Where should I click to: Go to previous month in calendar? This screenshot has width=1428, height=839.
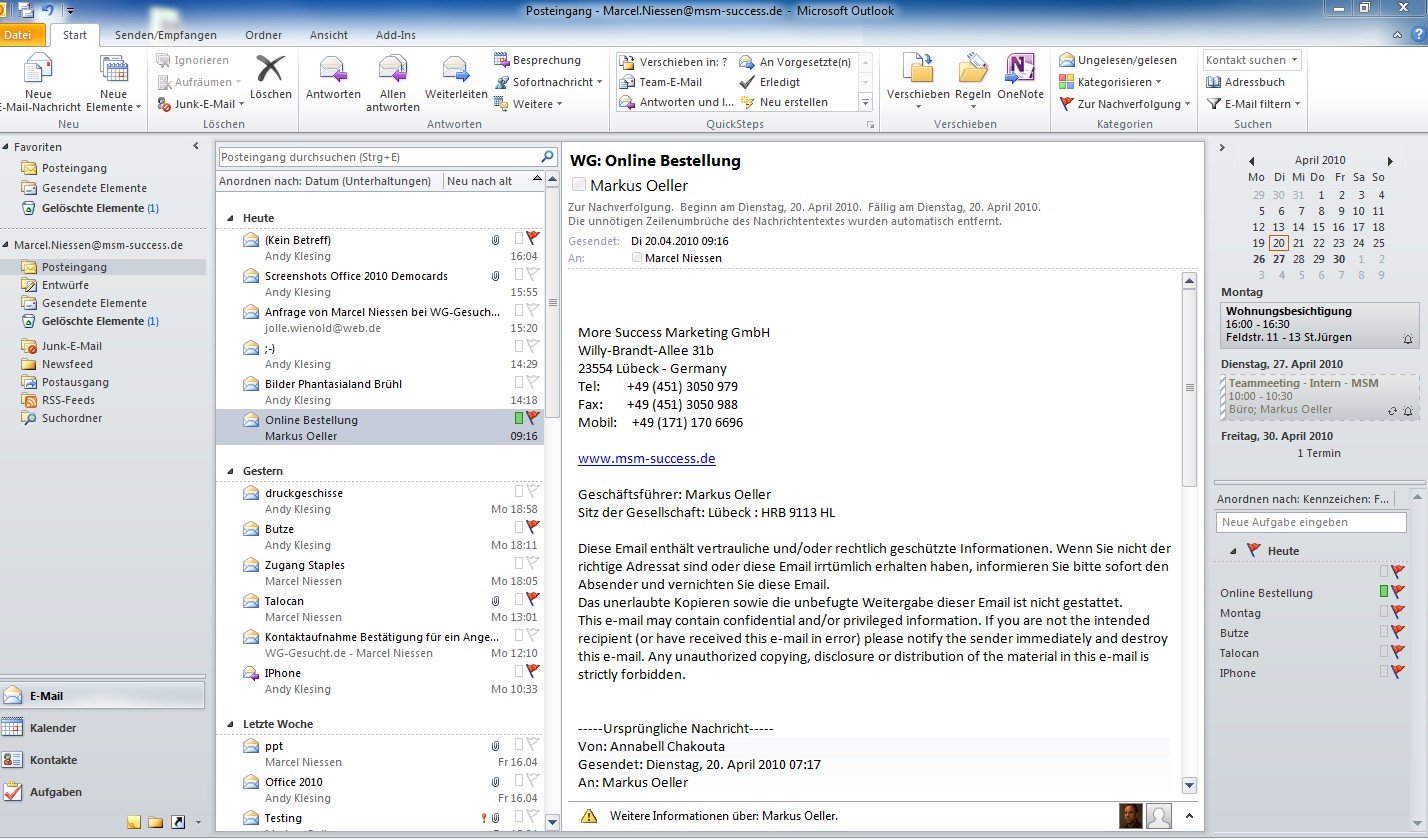click(x=1250, y=161)
